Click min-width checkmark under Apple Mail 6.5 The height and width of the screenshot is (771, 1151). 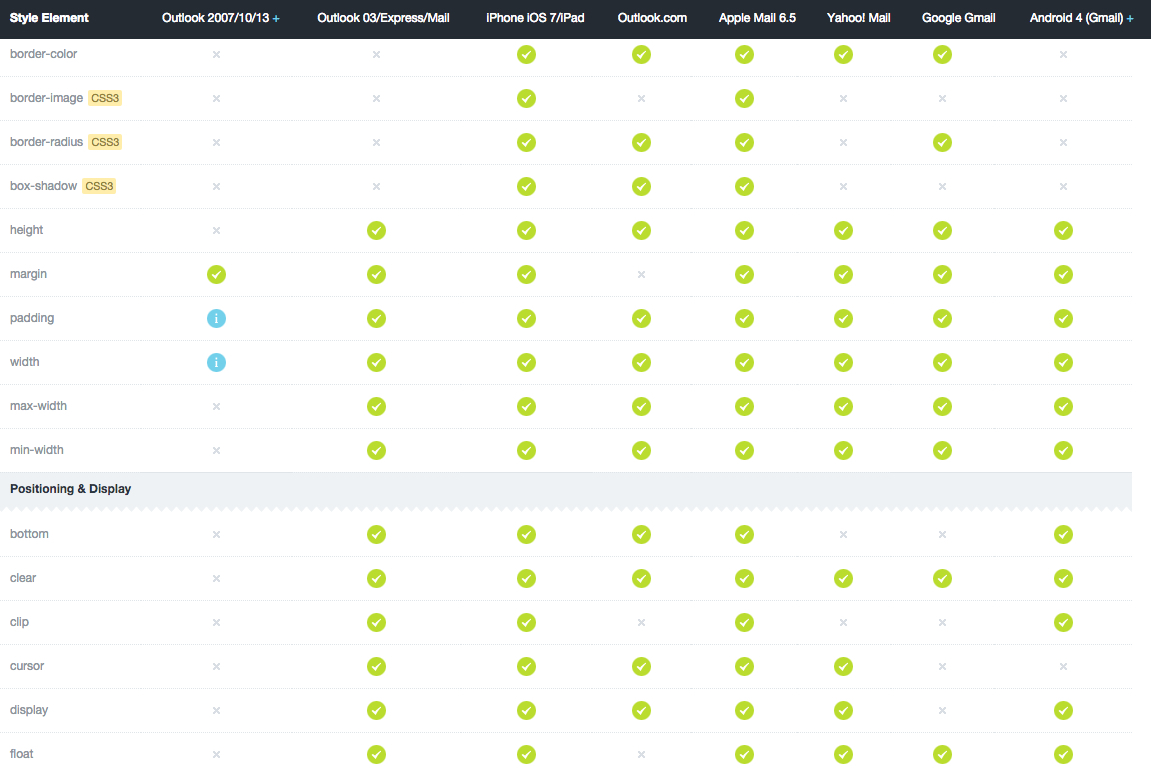(744, 451)
